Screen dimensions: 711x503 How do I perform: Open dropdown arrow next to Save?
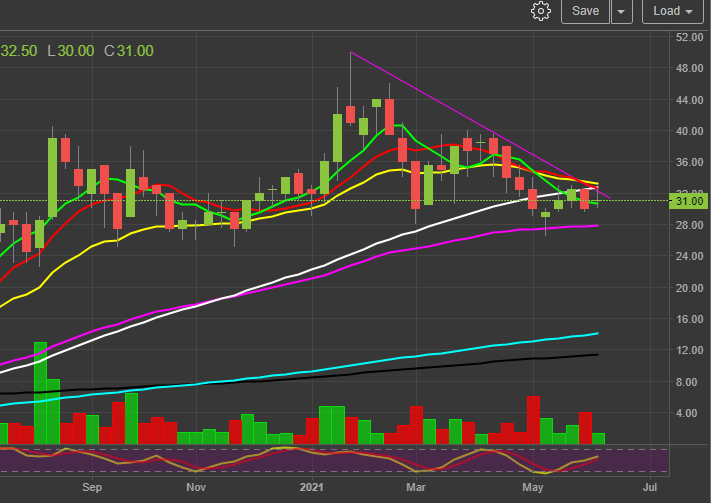tap(622, 11)
